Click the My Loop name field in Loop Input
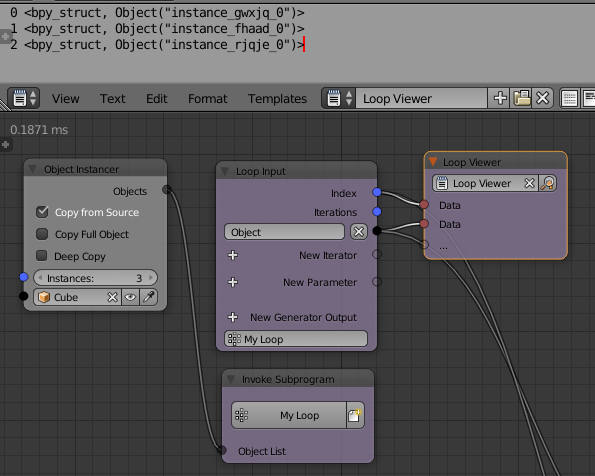This screenshot has height=476, width=595. (x=296, y=339)
